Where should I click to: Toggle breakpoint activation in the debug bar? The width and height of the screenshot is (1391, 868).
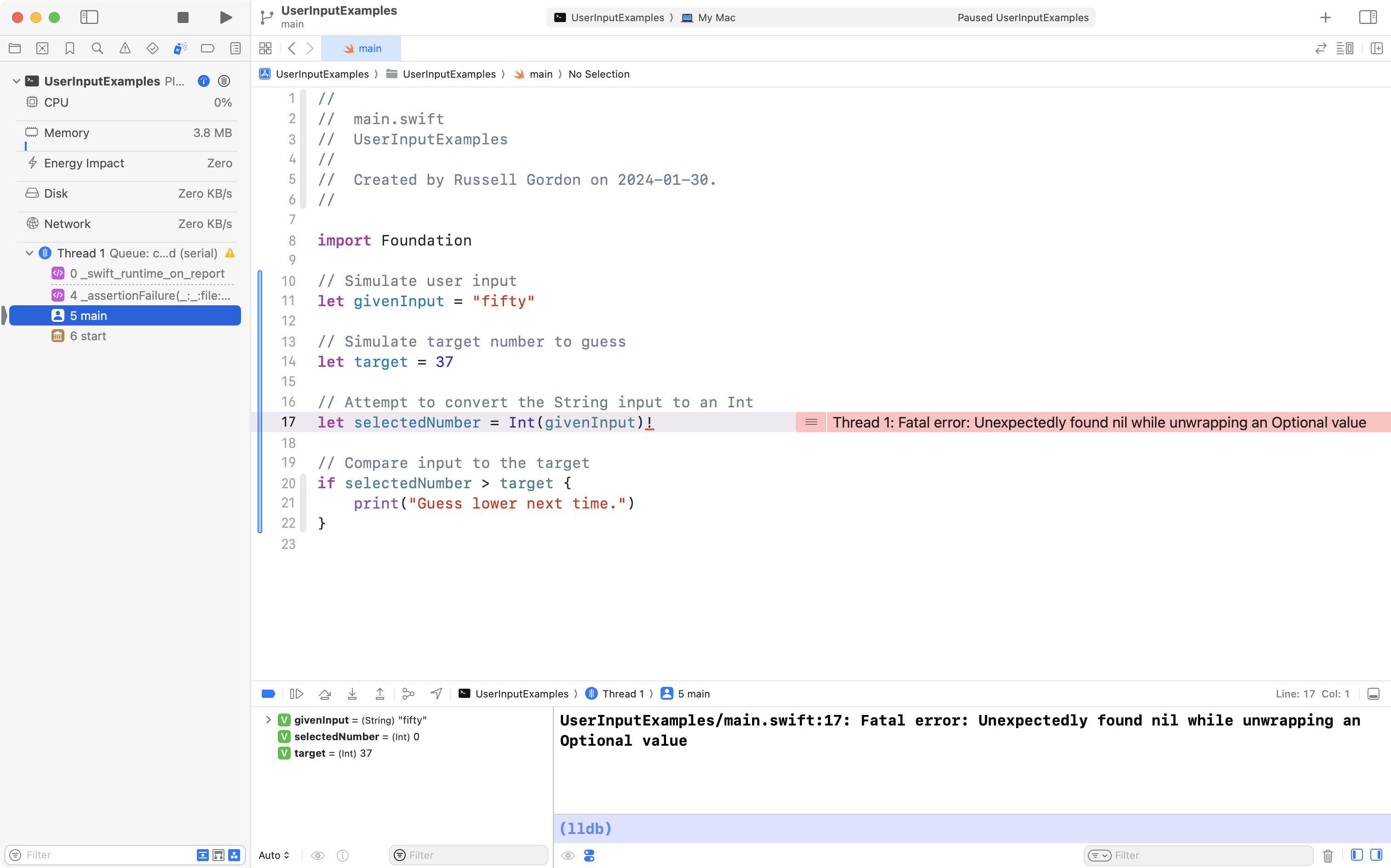click(x=268, y=693)
